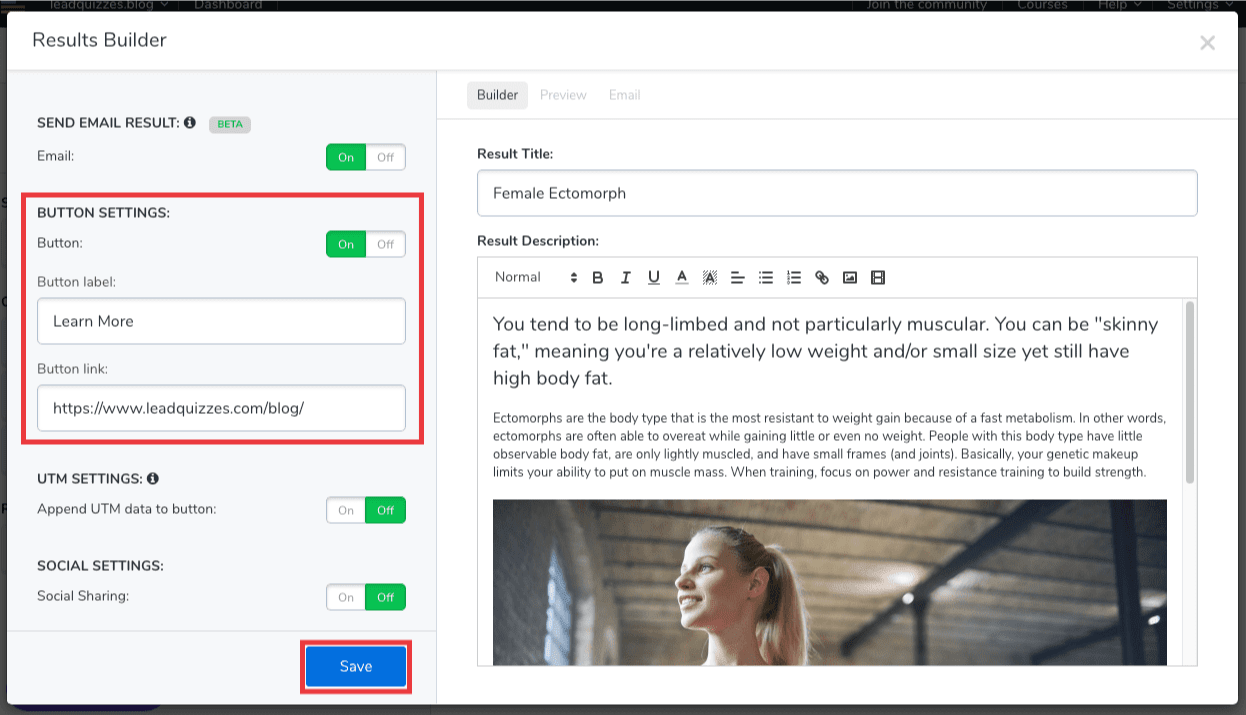Switch to the Builder tab
Image resolution: width=1246 pixels, height=715 pixels.
pos(497,95)
